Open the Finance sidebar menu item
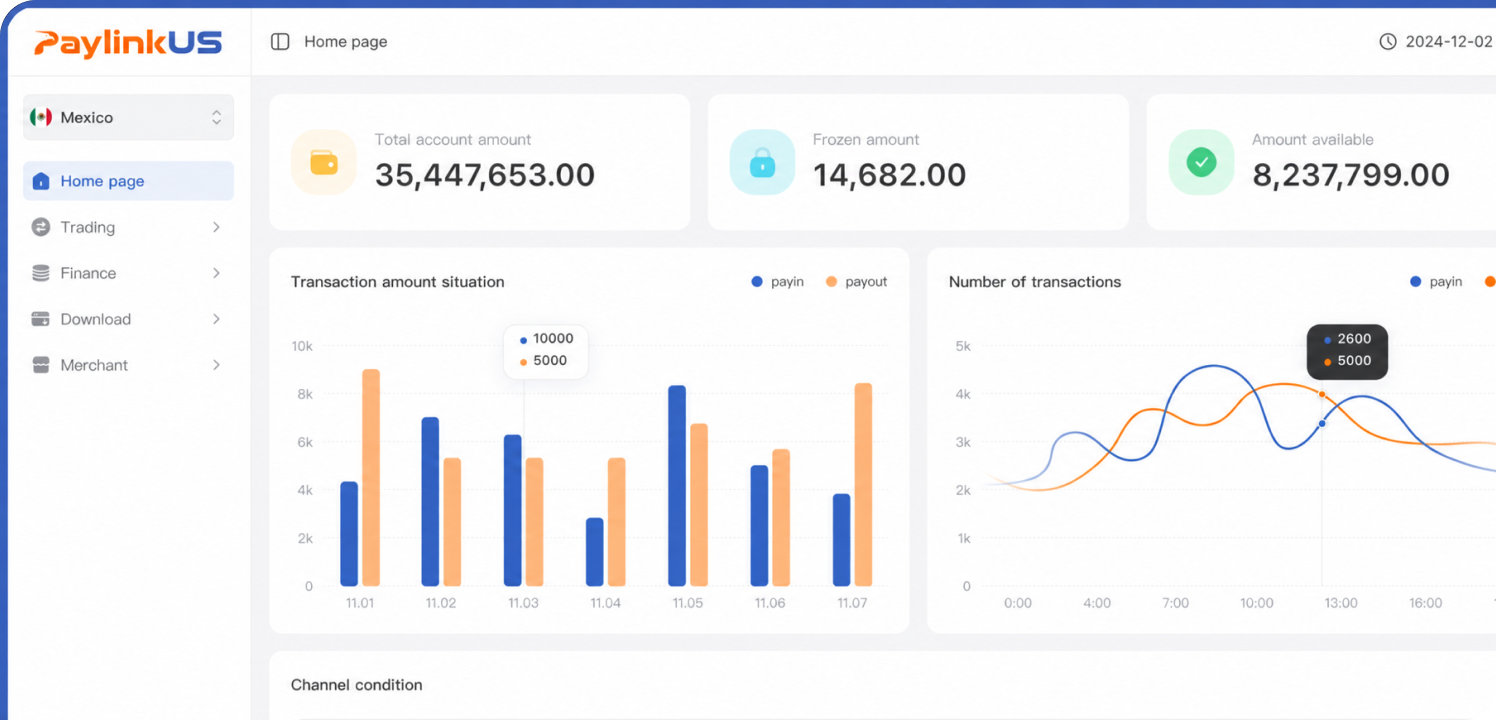 [128, 273]
